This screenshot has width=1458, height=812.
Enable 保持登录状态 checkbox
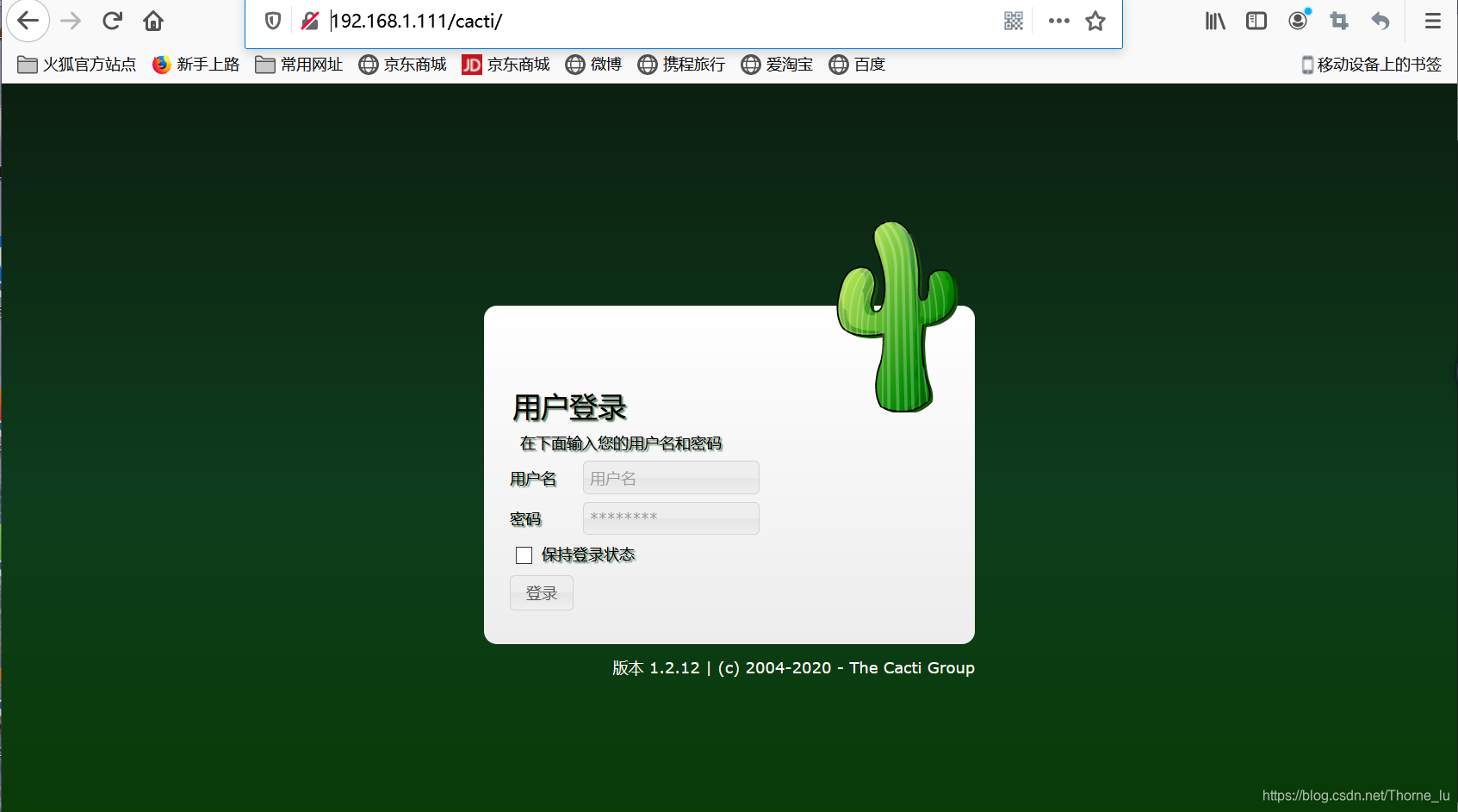pos(524,555)
